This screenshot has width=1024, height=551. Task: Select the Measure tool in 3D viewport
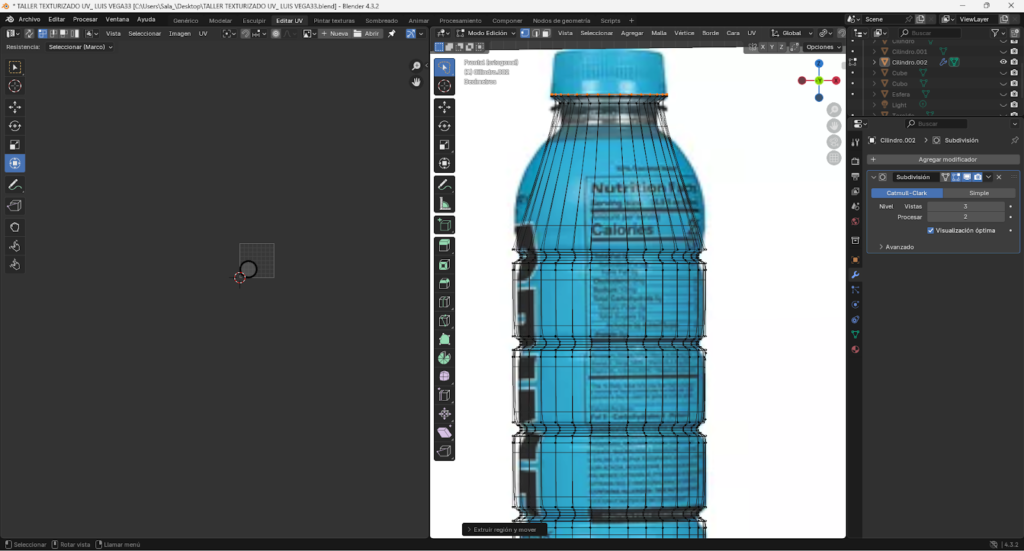[x=445, y=204]
